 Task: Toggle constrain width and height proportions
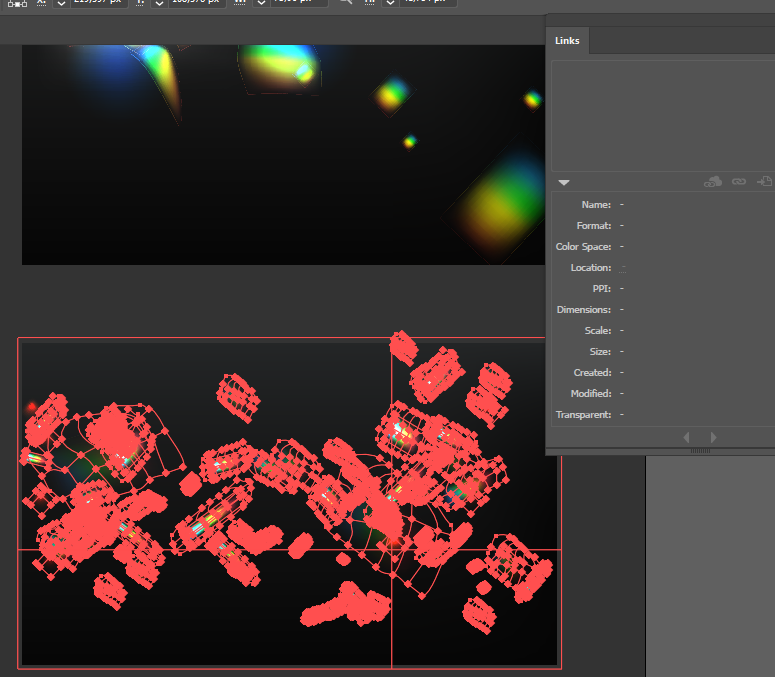(345, 2)
